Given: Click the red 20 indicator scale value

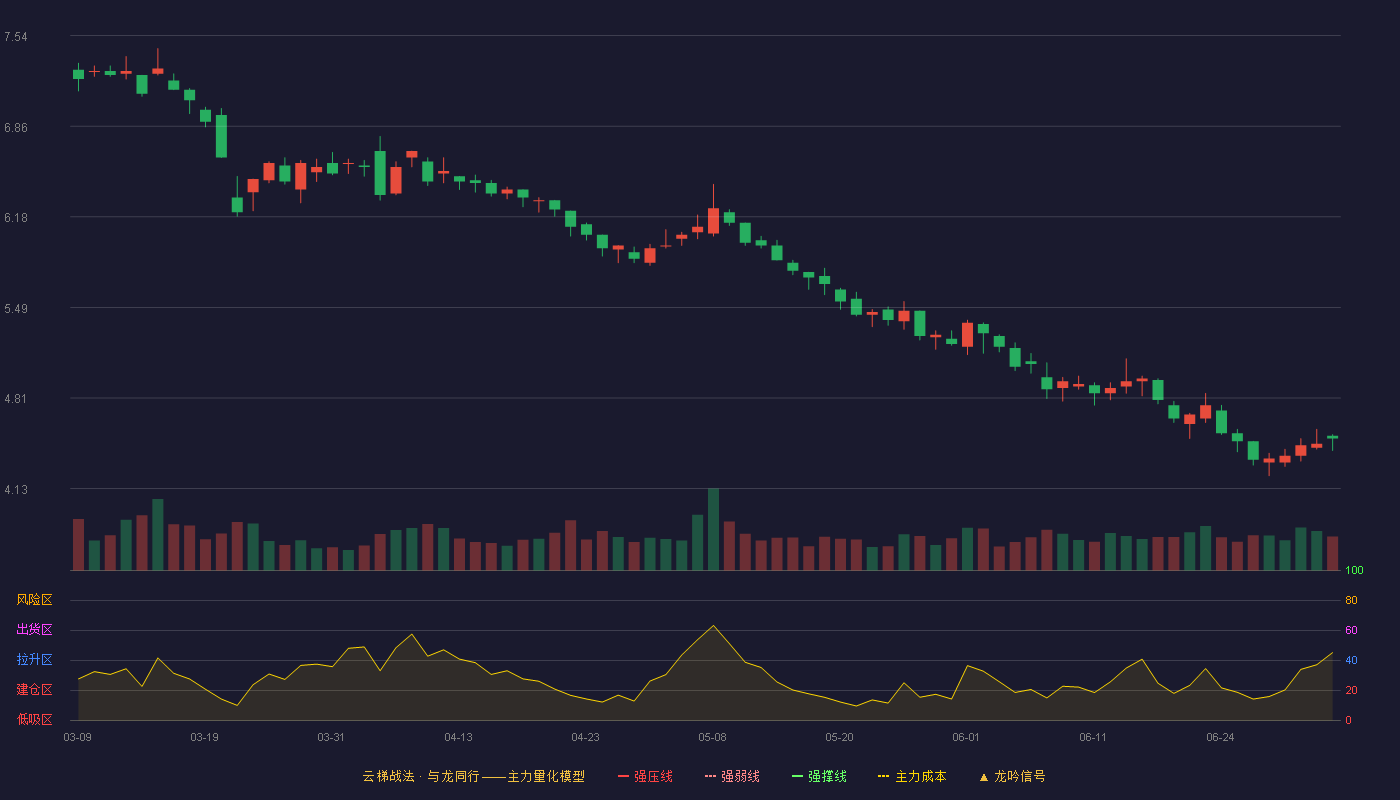Looking at the screenshot, I should [x=1351, y=691].
